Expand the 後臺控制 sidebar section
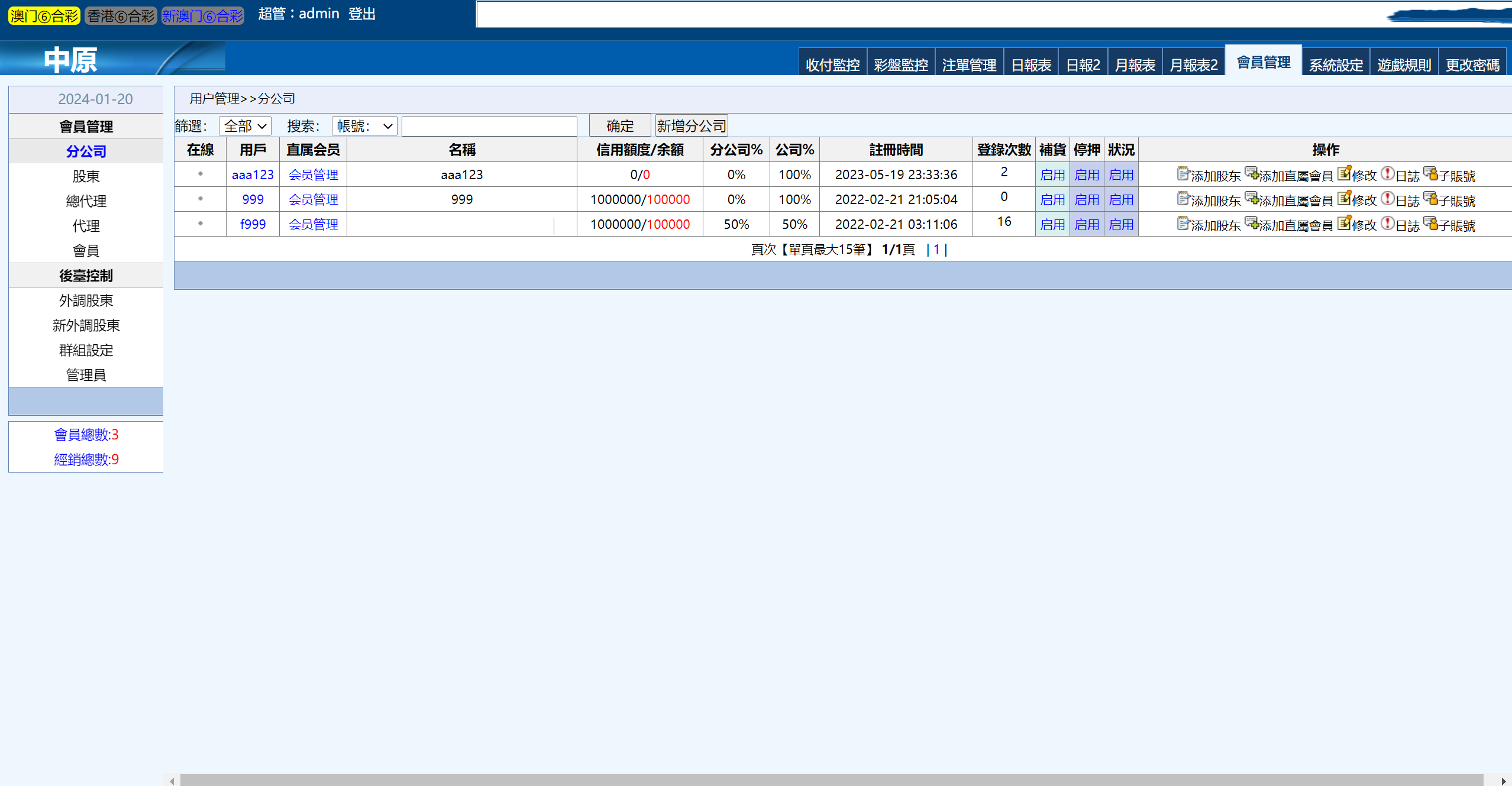Image resolution: width=1512 pixels, height=786 pixels. point(86,276)
